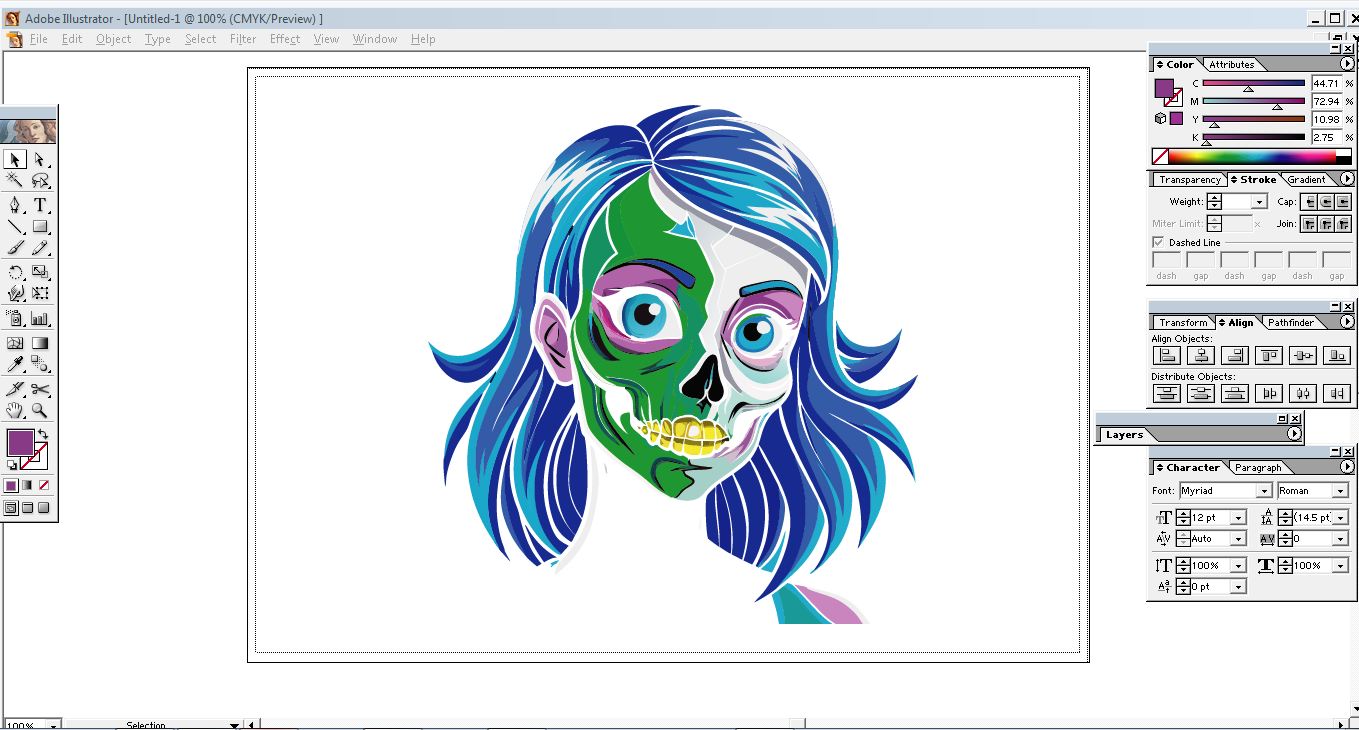Switch to Full Screen Mode

click(43, 508)
